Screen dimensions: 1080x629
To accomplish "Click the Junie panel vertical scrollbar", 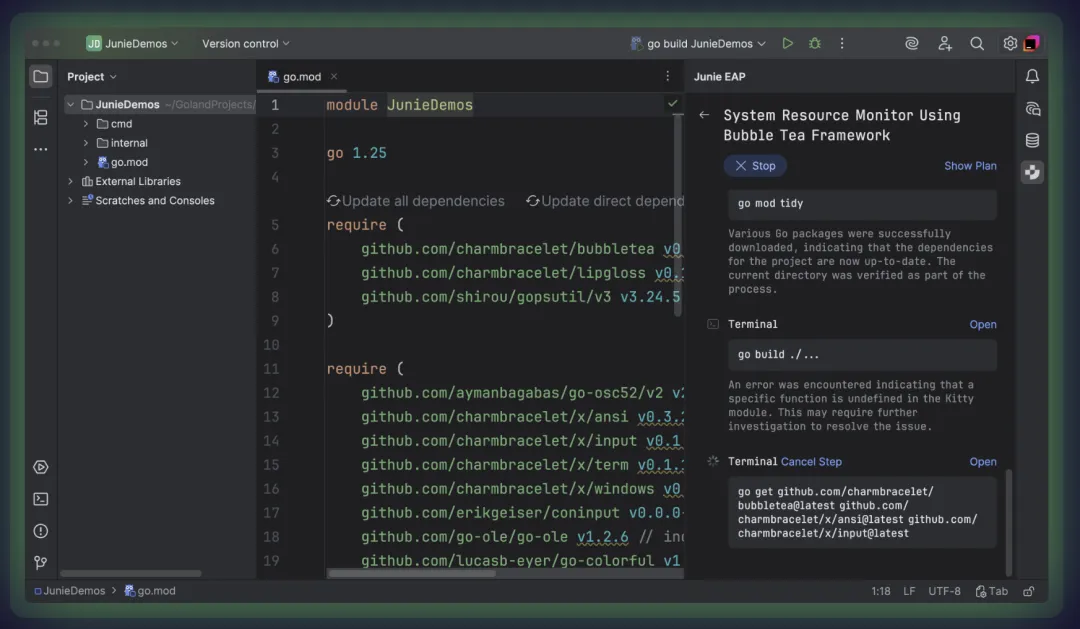I will pyautogui.click(x=1008, y=522).
